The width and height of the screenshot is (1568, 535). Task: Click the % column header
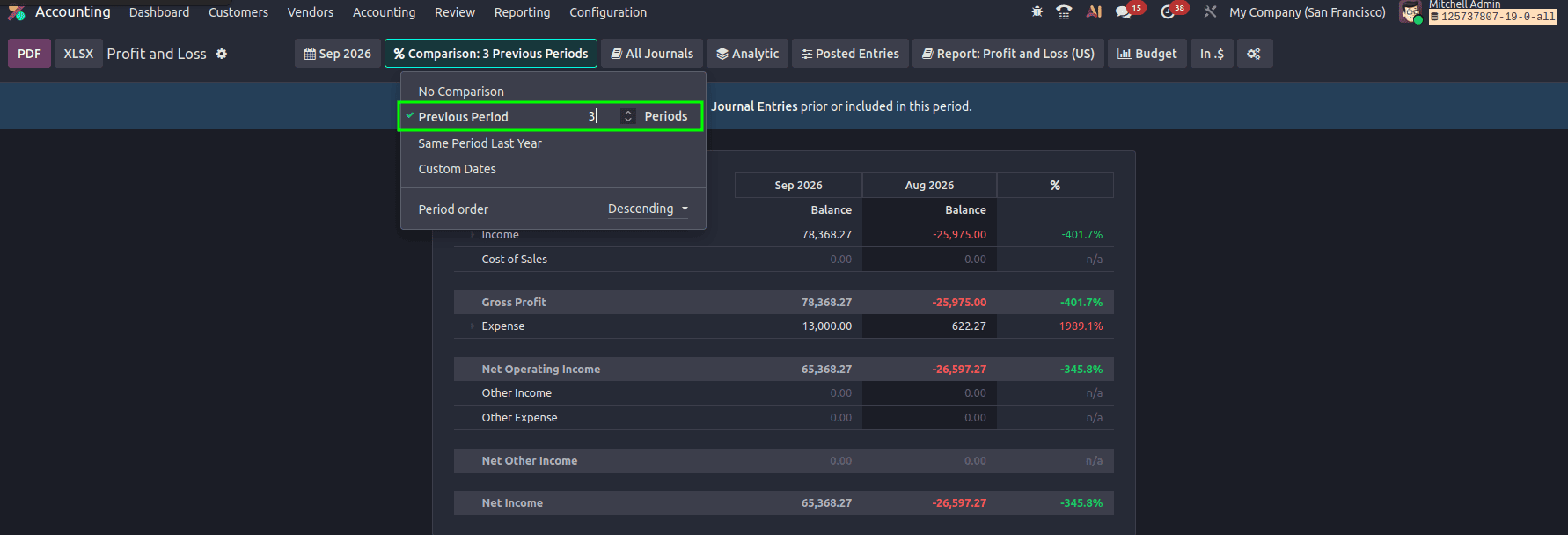1055,186
